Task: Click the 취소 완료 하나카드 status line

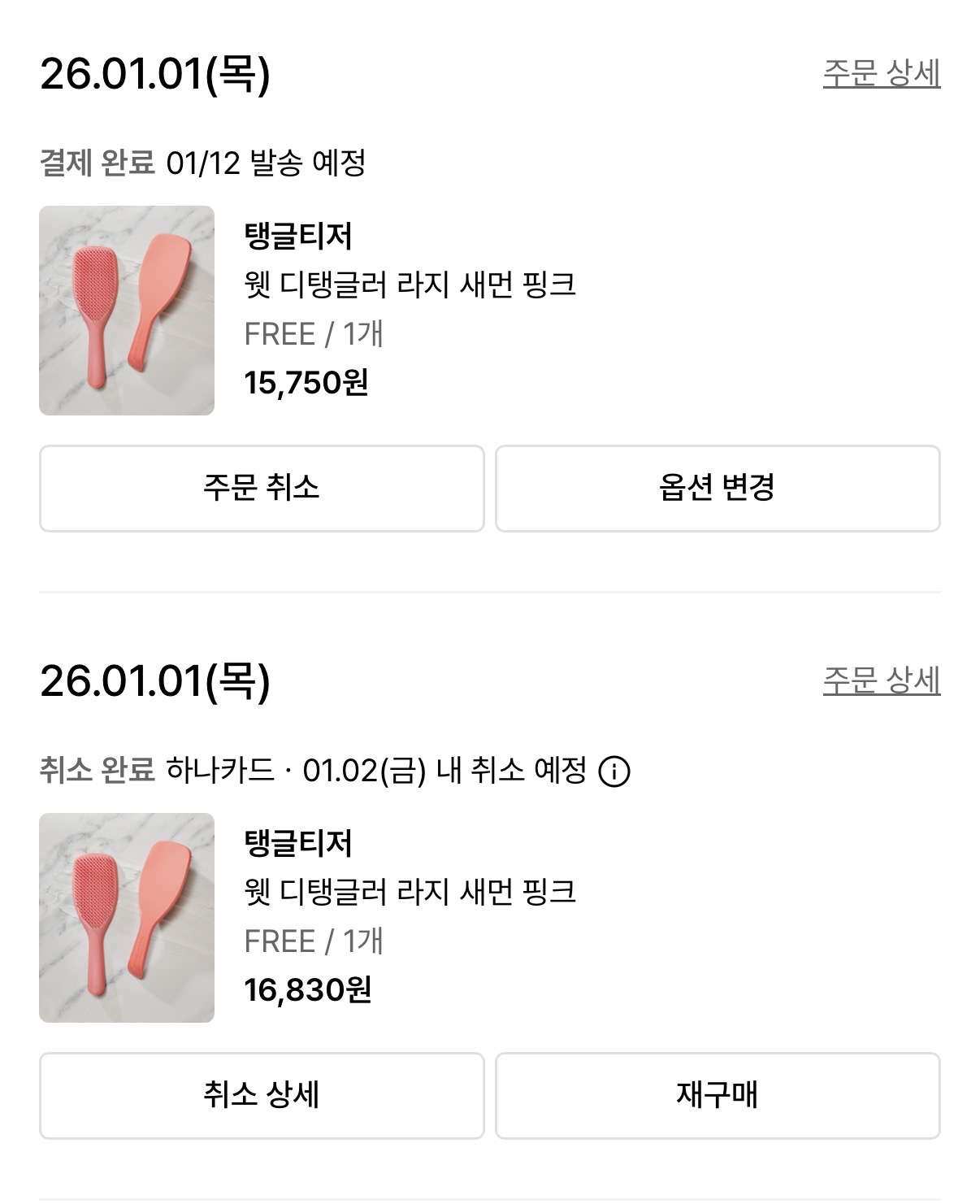Action: [x=313, y=770]
